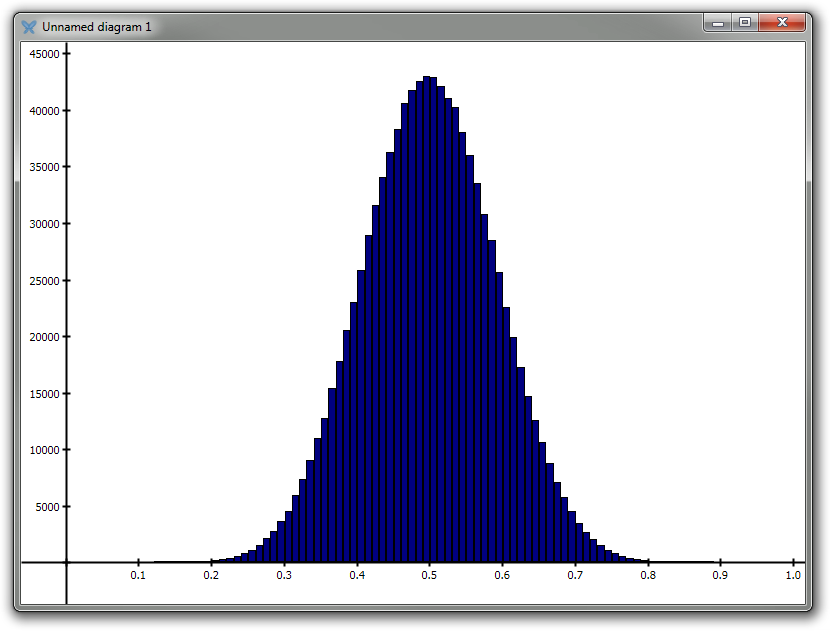Select the 5000 label on vertical axis
Screen dimensions: 830x631
click(x=44, y=506)
